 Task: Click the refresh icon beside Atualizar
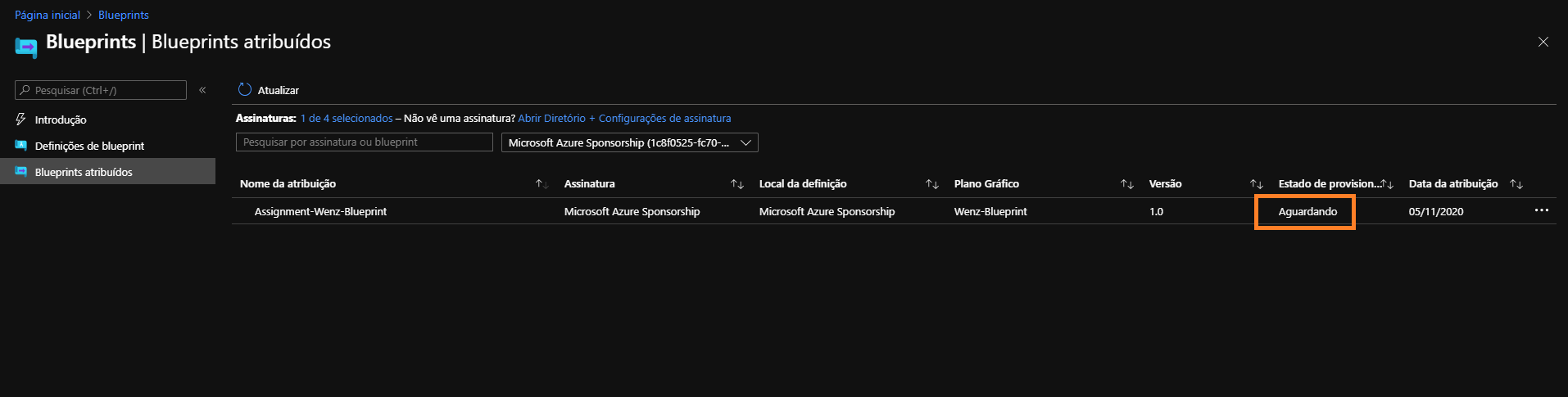[244, 89]
